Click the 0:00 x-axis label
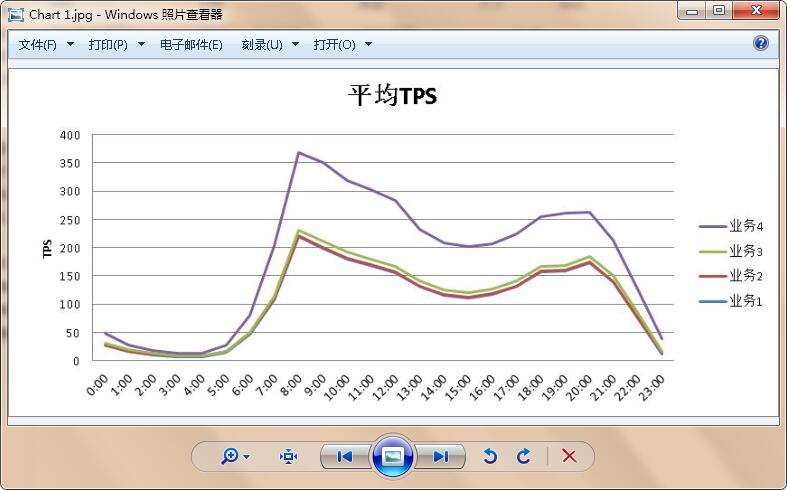This screenshot has width=787, height=490. pyautogui.click(x=97, y=386)
